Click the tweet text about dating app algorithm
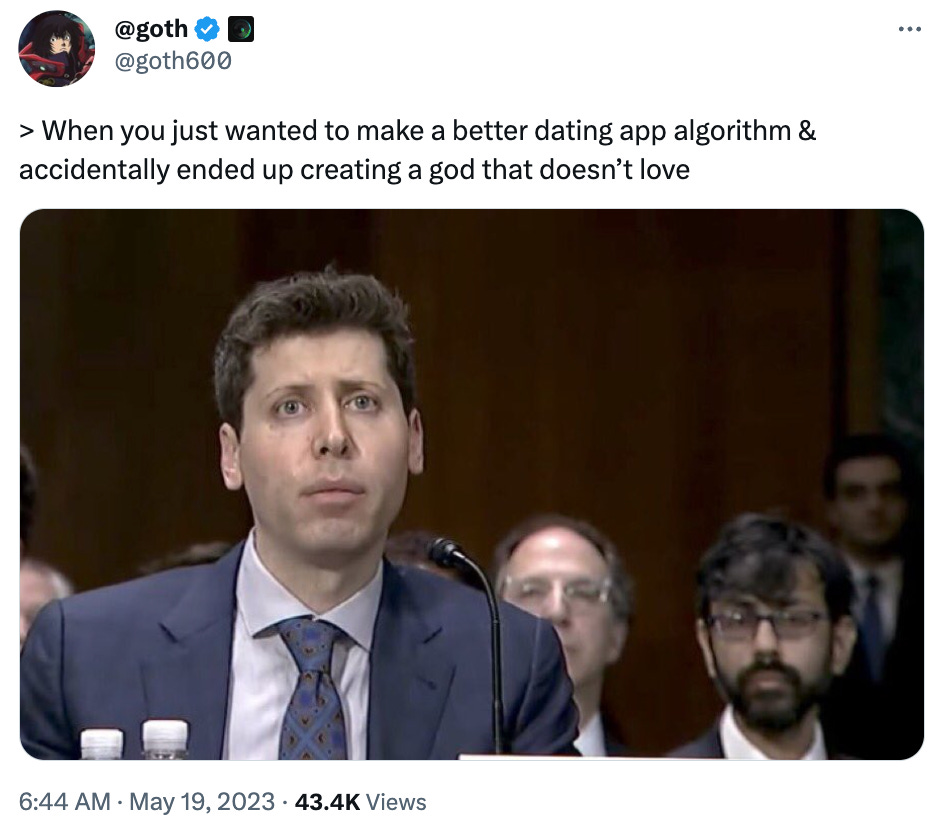This screenshot has width=944, height=834. 417,150
